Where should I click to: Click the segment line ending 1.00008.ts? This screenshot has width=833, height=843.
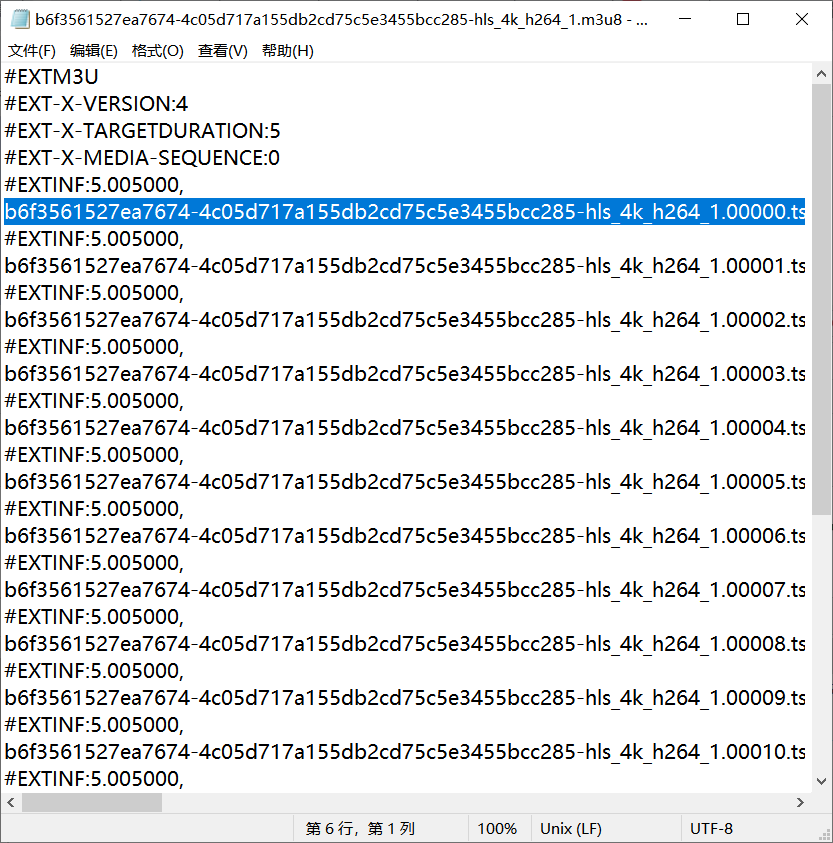point(404,644)
